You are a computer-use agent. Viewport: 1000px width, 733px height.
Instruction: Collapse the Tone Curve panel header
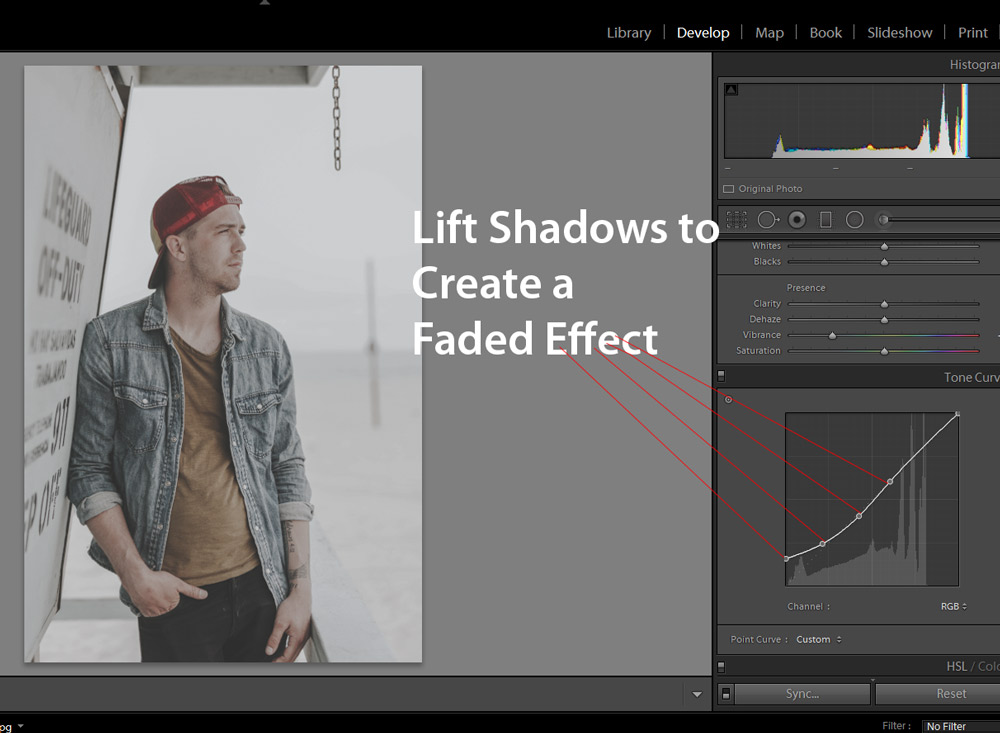click(971, 378)
